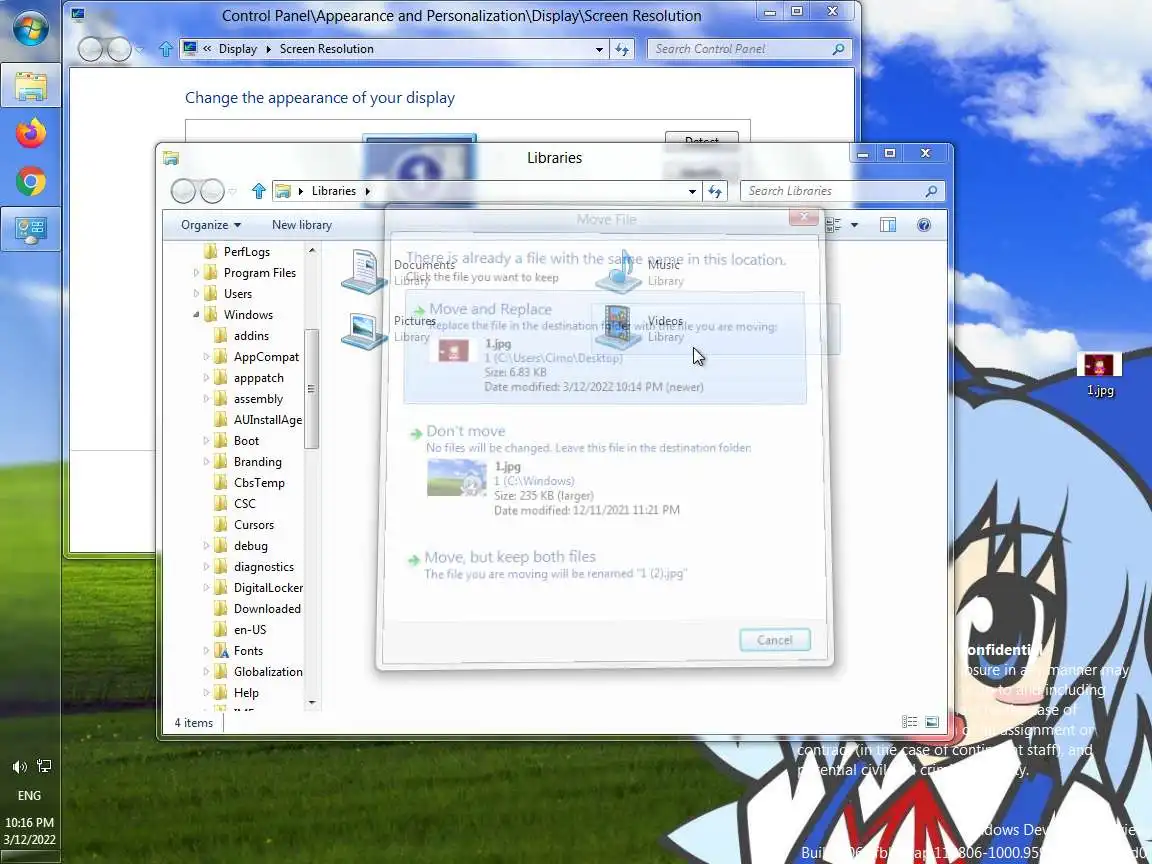1152x864 pixels.
Task: Expand the apppatch folder node
Action: (x=206, y=378)
